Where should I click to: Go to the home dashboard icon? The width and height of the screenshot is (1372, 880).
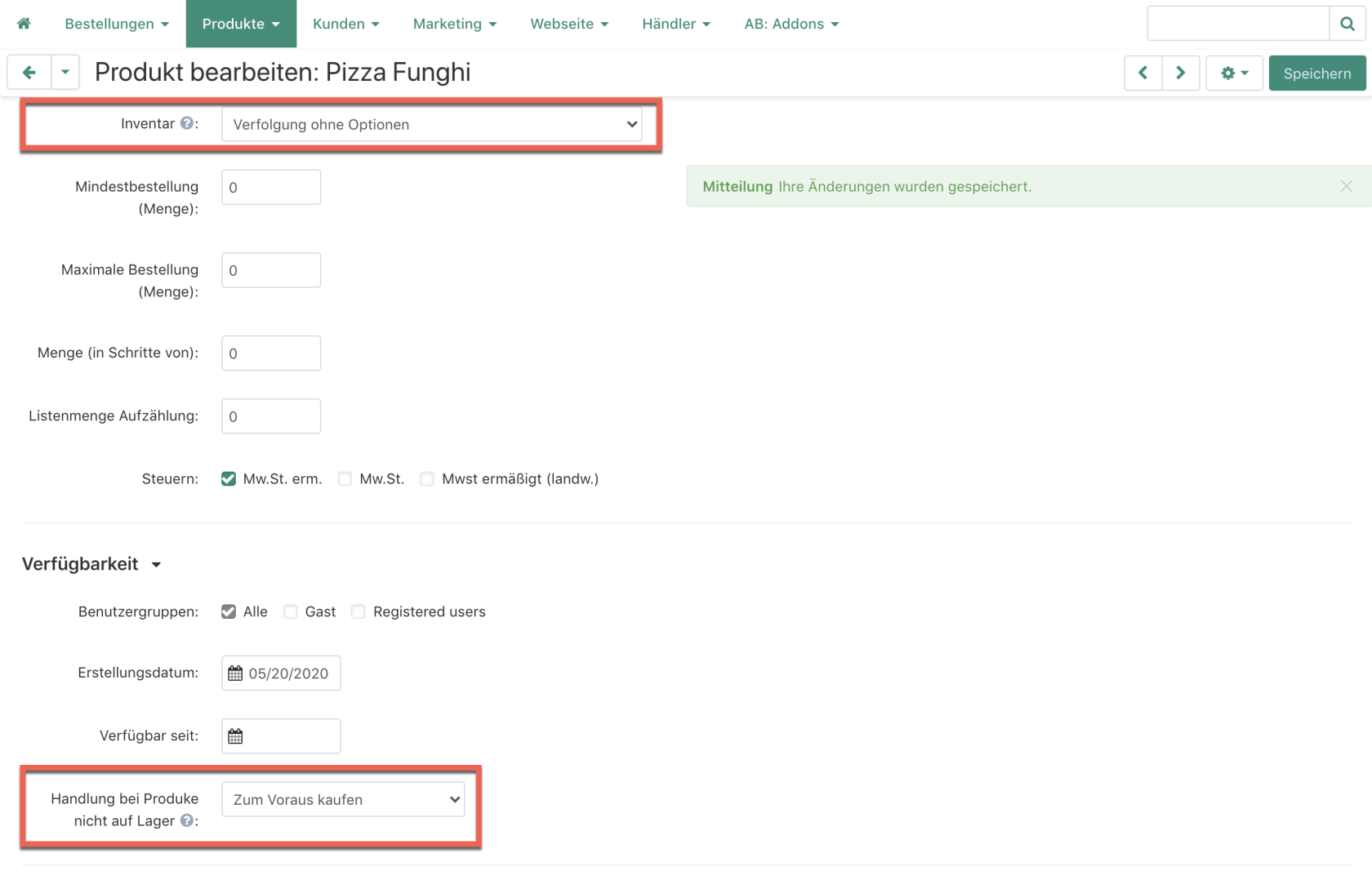coord(24,24)
